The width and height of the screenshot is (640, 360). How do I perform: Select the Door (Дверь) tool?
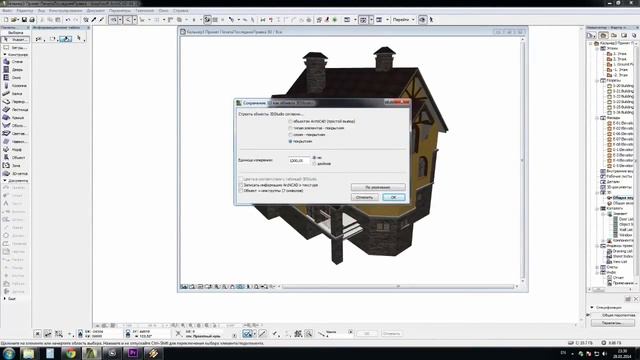click(x=15, y=69)
